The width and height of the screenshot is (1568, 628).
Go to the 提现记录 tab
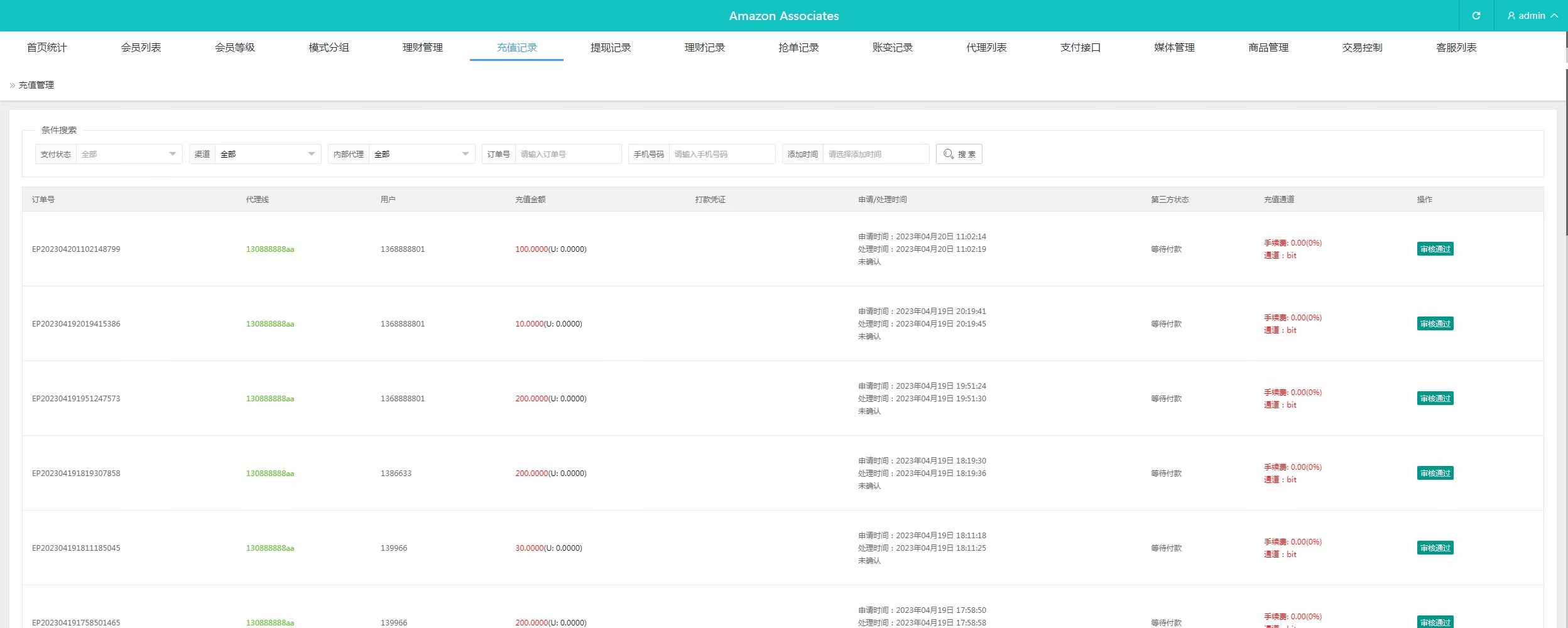pyautogui.click(x=611, y=48)
